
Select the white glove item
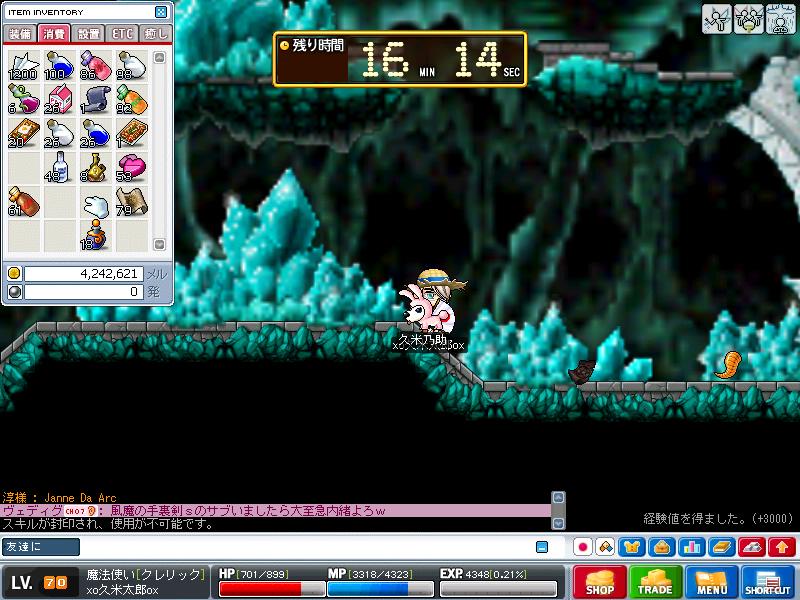point(95,202)
